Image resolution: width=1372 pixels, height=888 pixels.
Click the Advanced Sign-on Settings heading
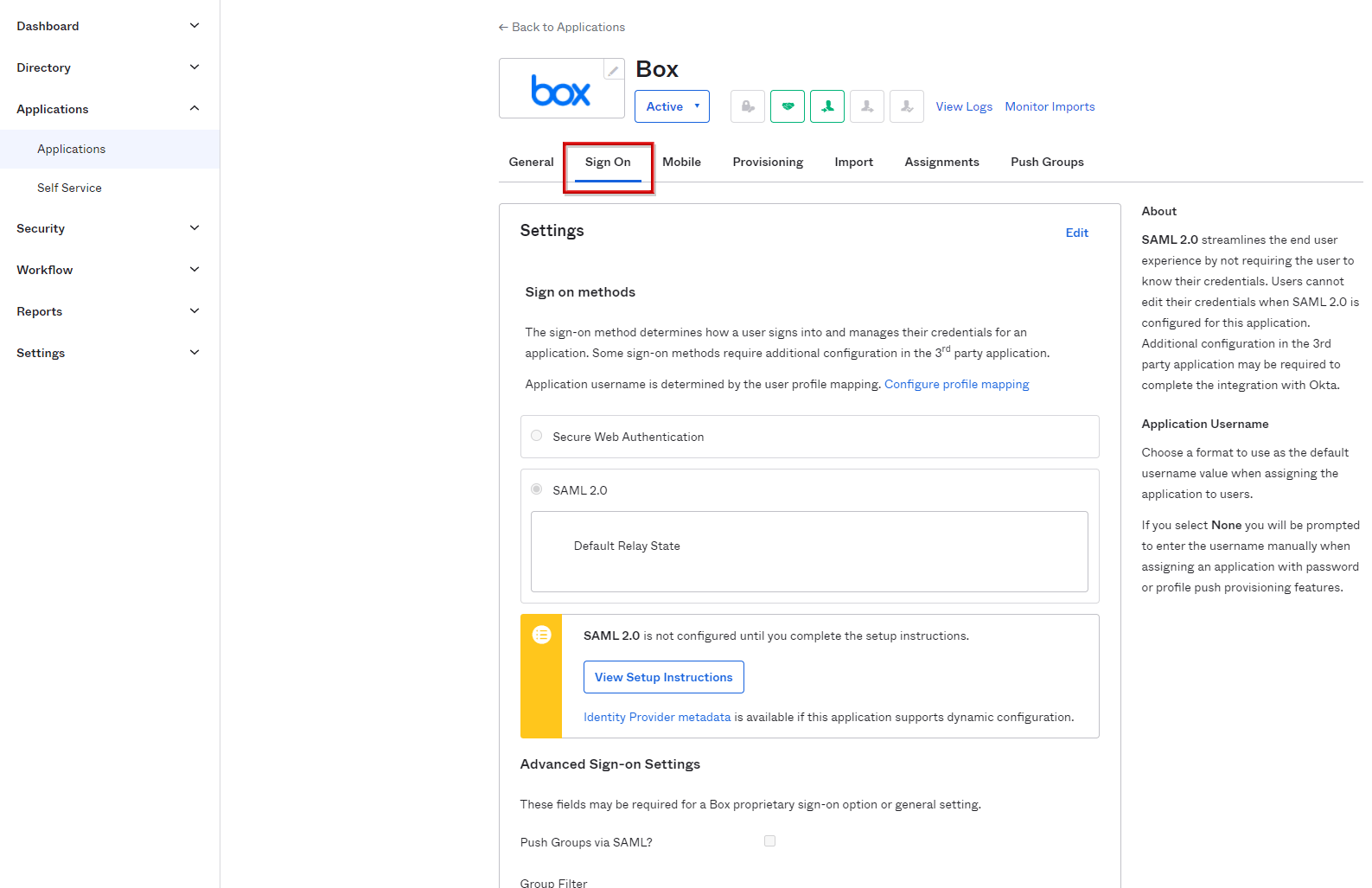(609, 764)
